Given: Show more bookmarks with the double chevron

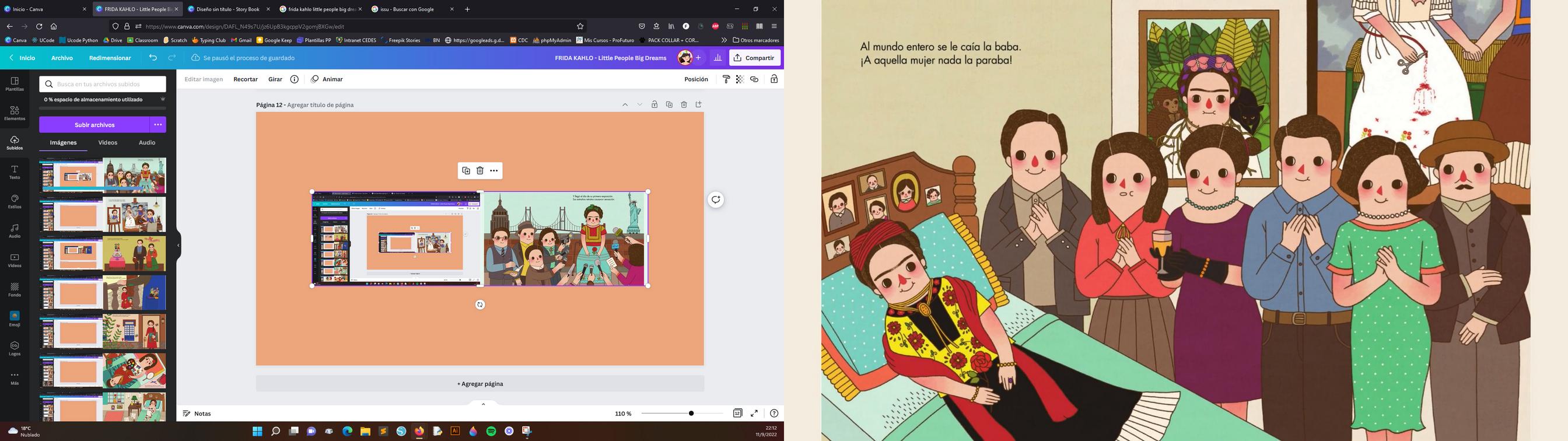Looking at the screenshot, I should (x=724, y=40).
